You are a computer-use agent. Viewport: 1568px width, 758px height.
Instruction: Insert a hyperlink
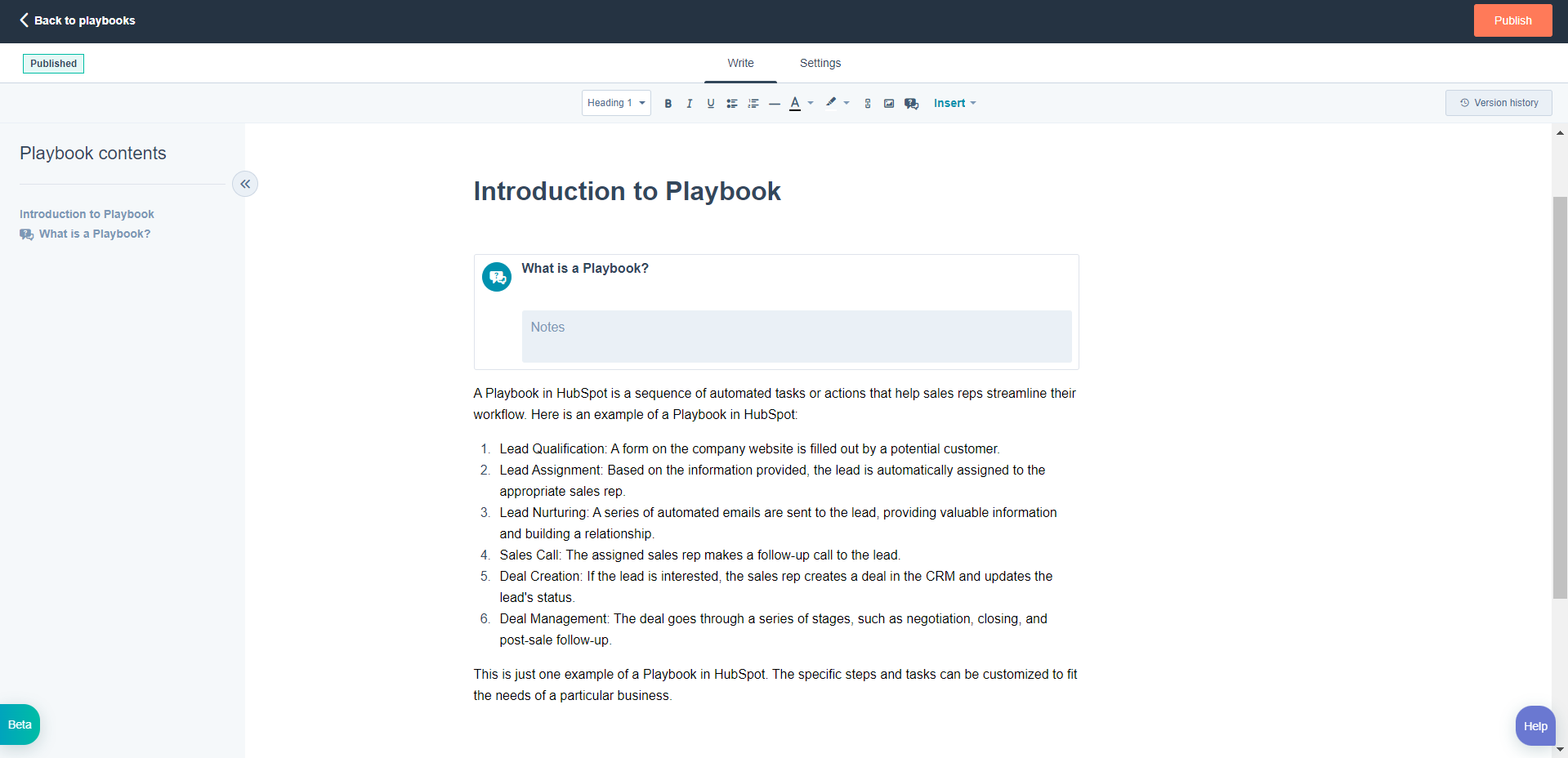point(867,103)
